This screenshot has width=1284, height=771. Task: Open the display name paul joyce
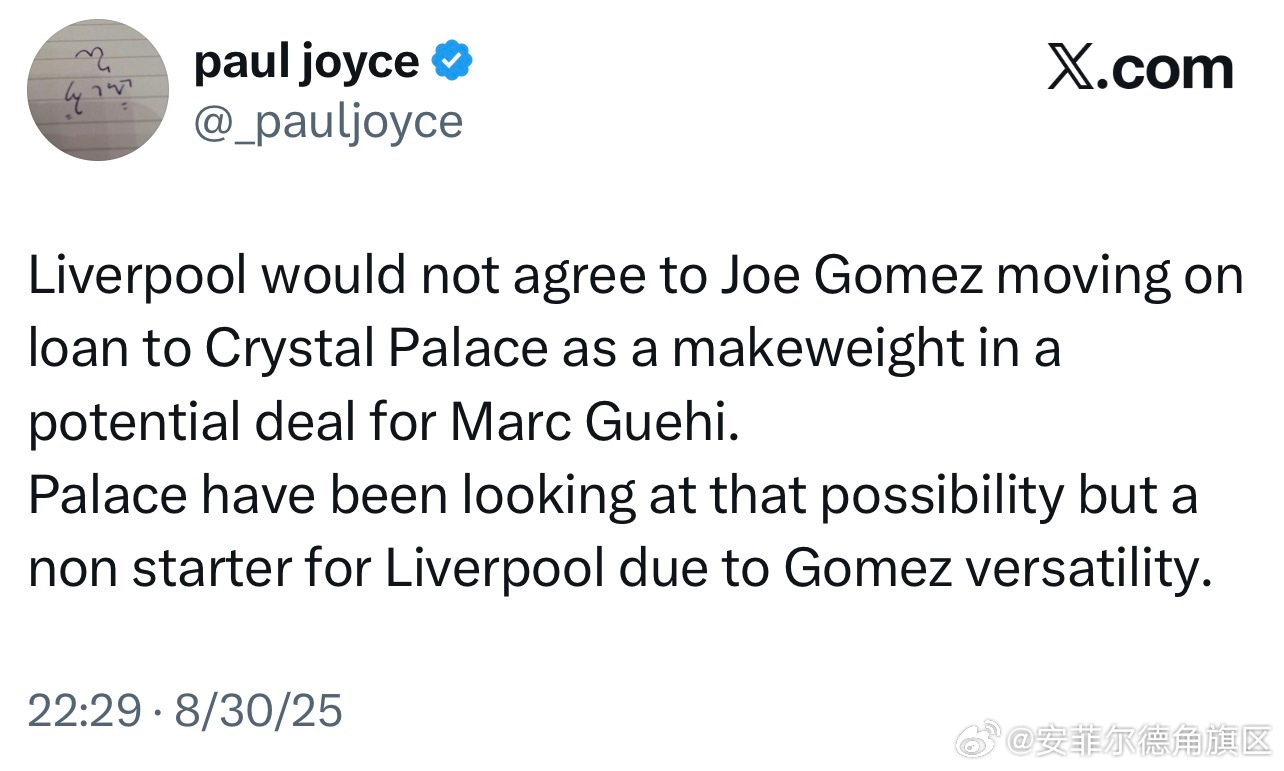pyautogui.click(x=307, y=63)
